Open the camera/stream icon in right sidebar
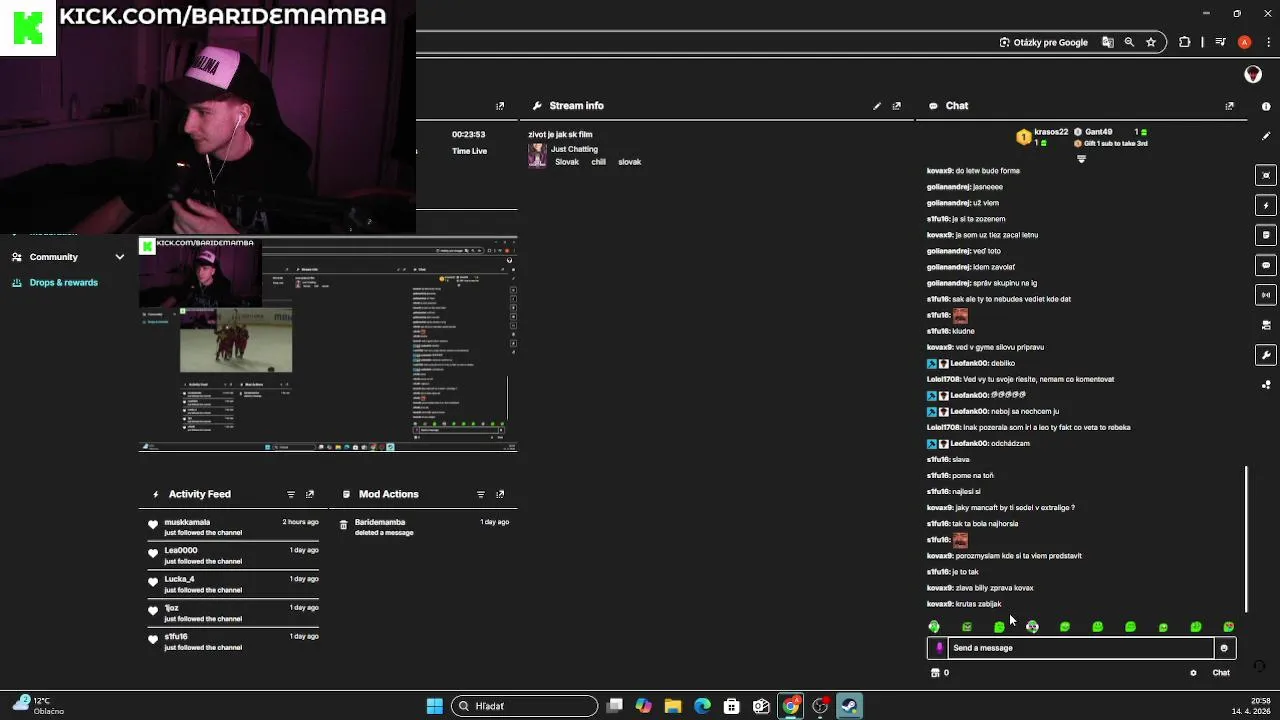 1266,325
